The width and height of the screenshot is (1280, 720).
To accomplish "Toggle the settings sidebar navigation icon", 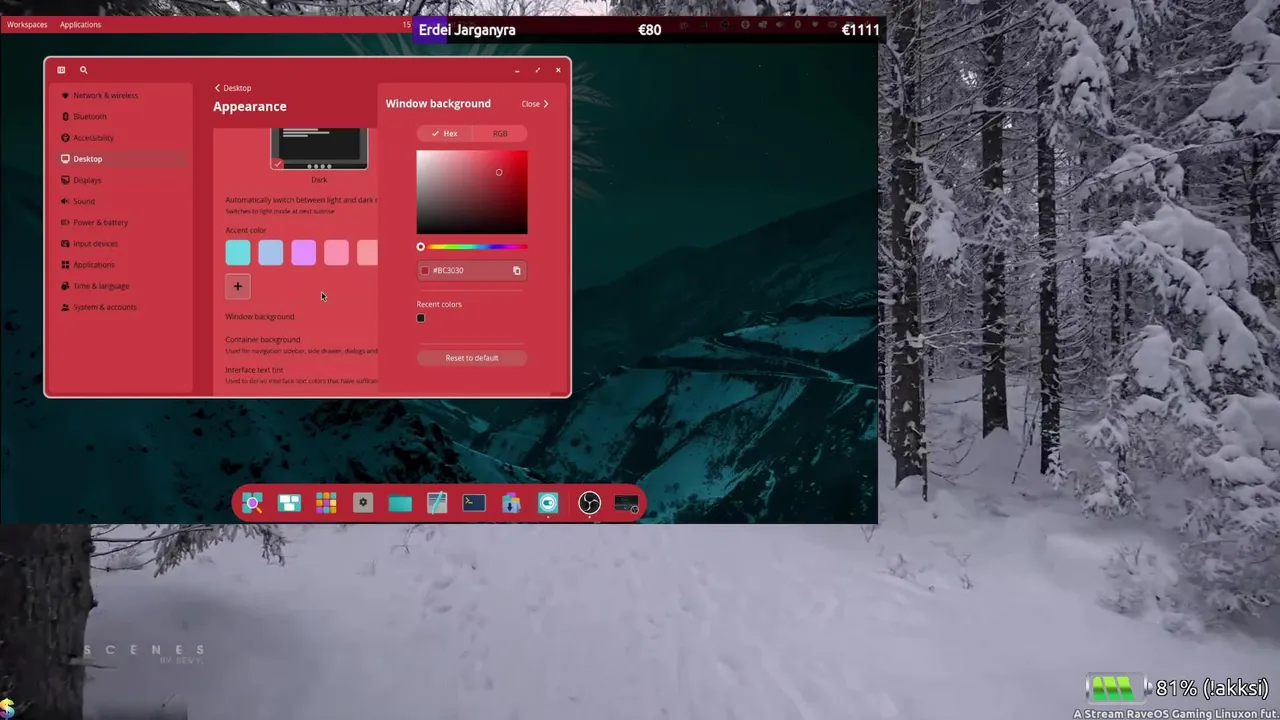I will coord(61,70).
